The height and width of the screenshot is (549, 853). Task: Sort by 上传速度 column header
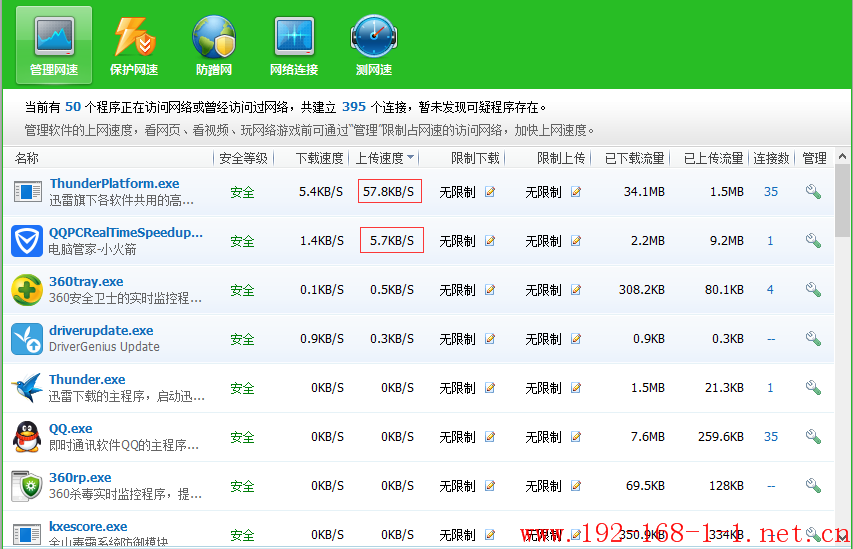[x=384, y=158]
